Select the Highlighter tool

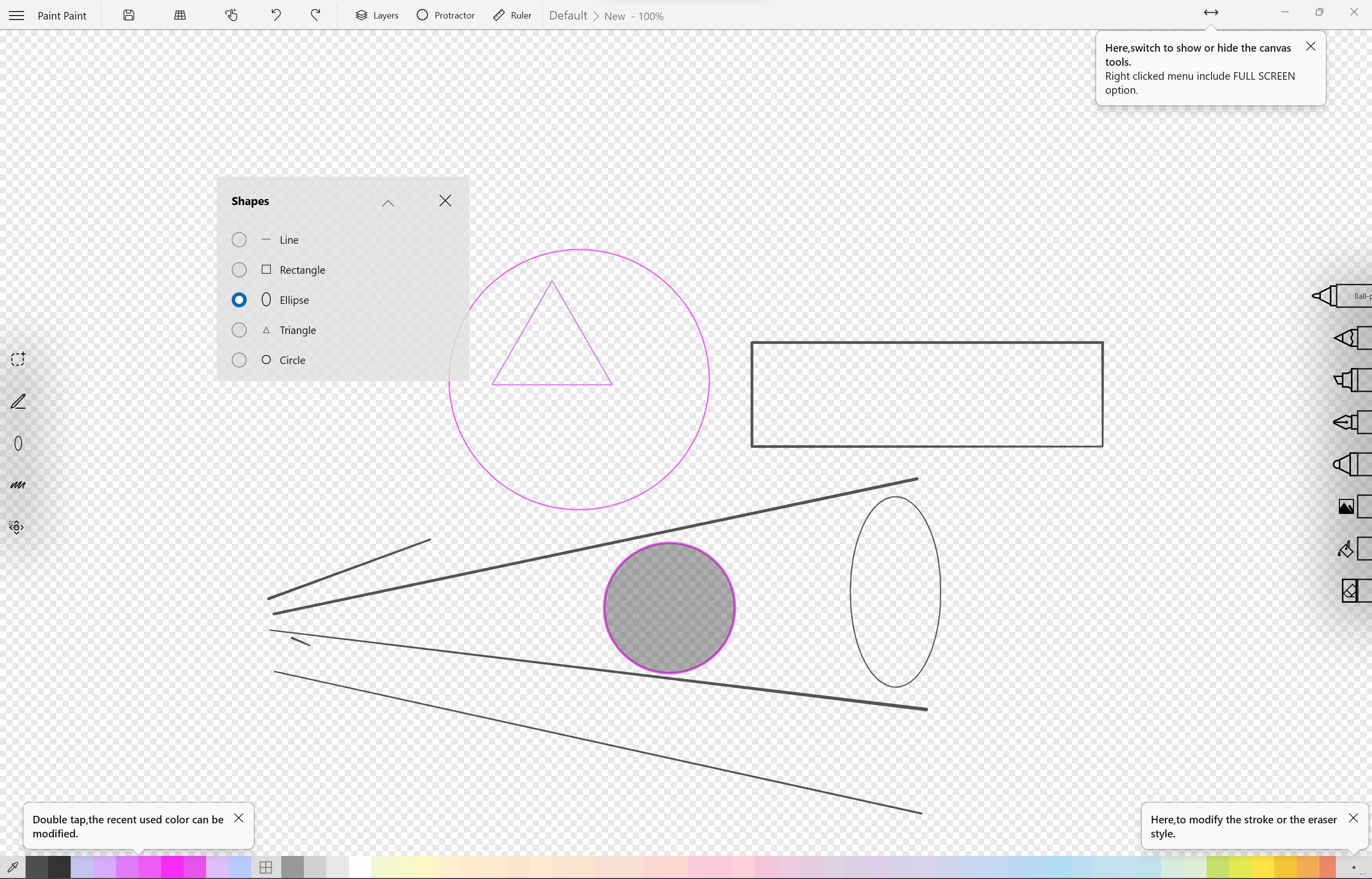pyautogui.click(x=1347, y=380)
